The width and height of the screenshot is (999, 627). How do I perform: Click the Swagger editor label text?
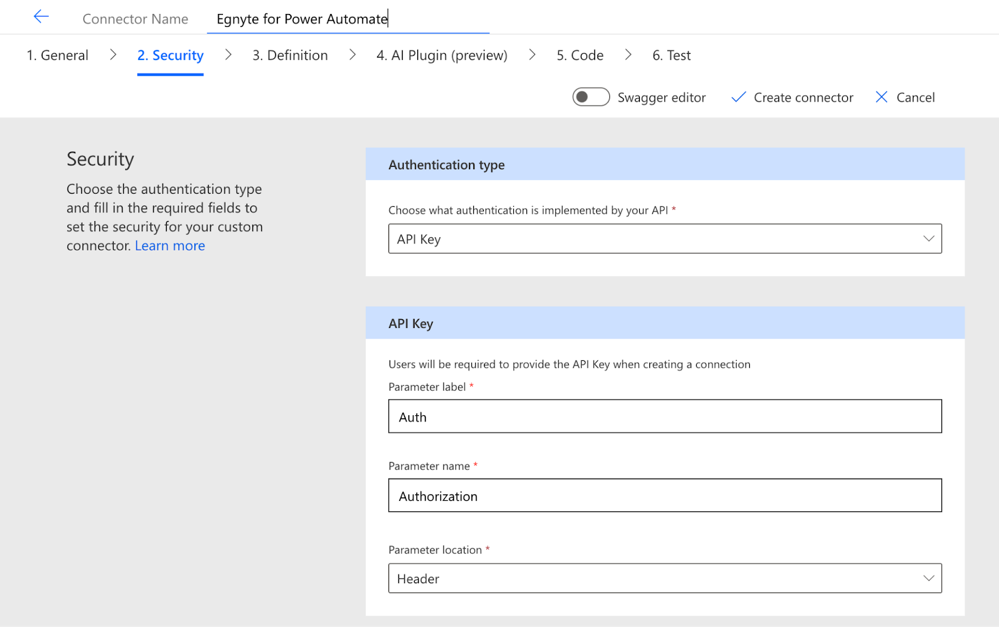661,97
